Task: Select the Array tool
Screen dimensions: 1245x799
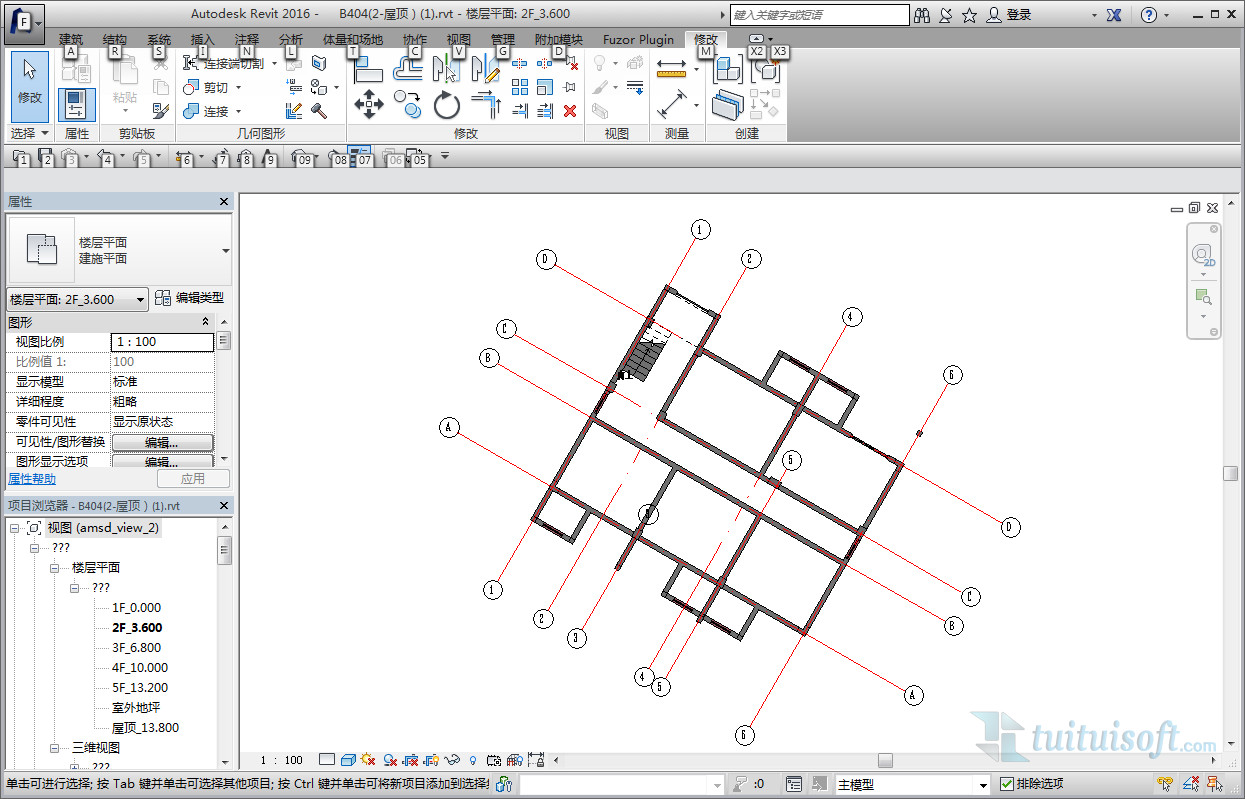Action: tap(520, 87)
